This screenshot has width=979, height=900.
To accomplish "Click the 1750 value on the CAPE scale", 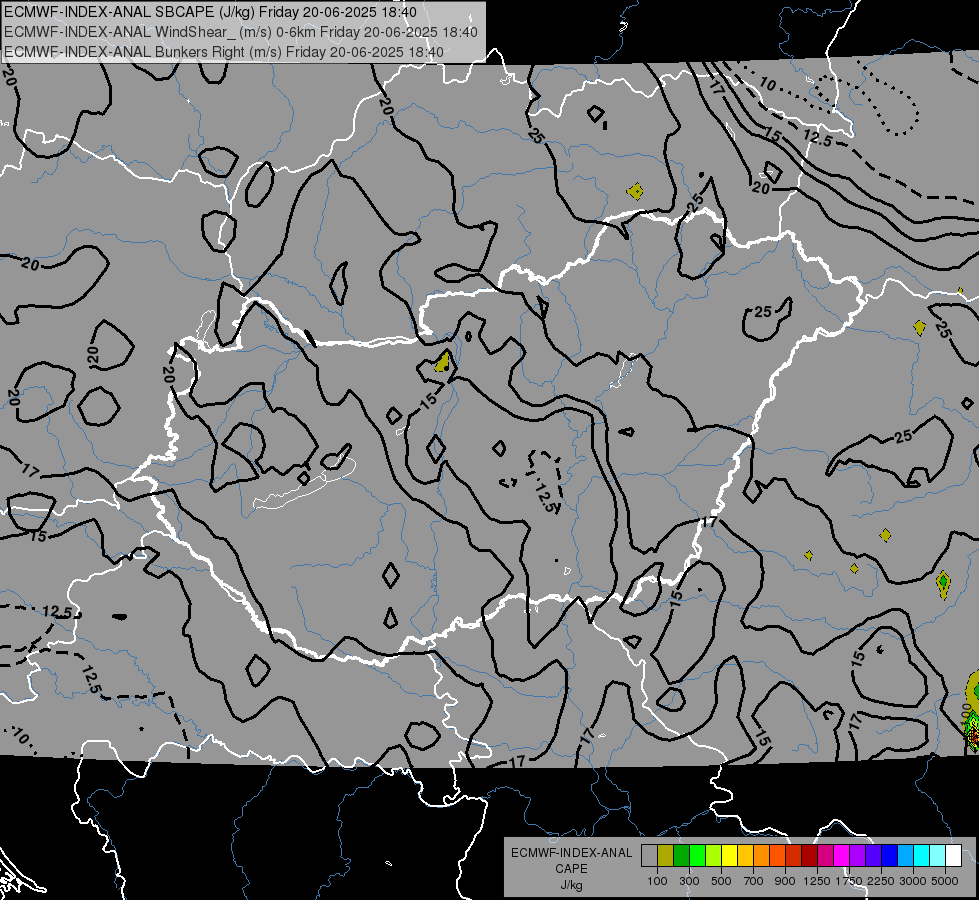I will 849,881.
